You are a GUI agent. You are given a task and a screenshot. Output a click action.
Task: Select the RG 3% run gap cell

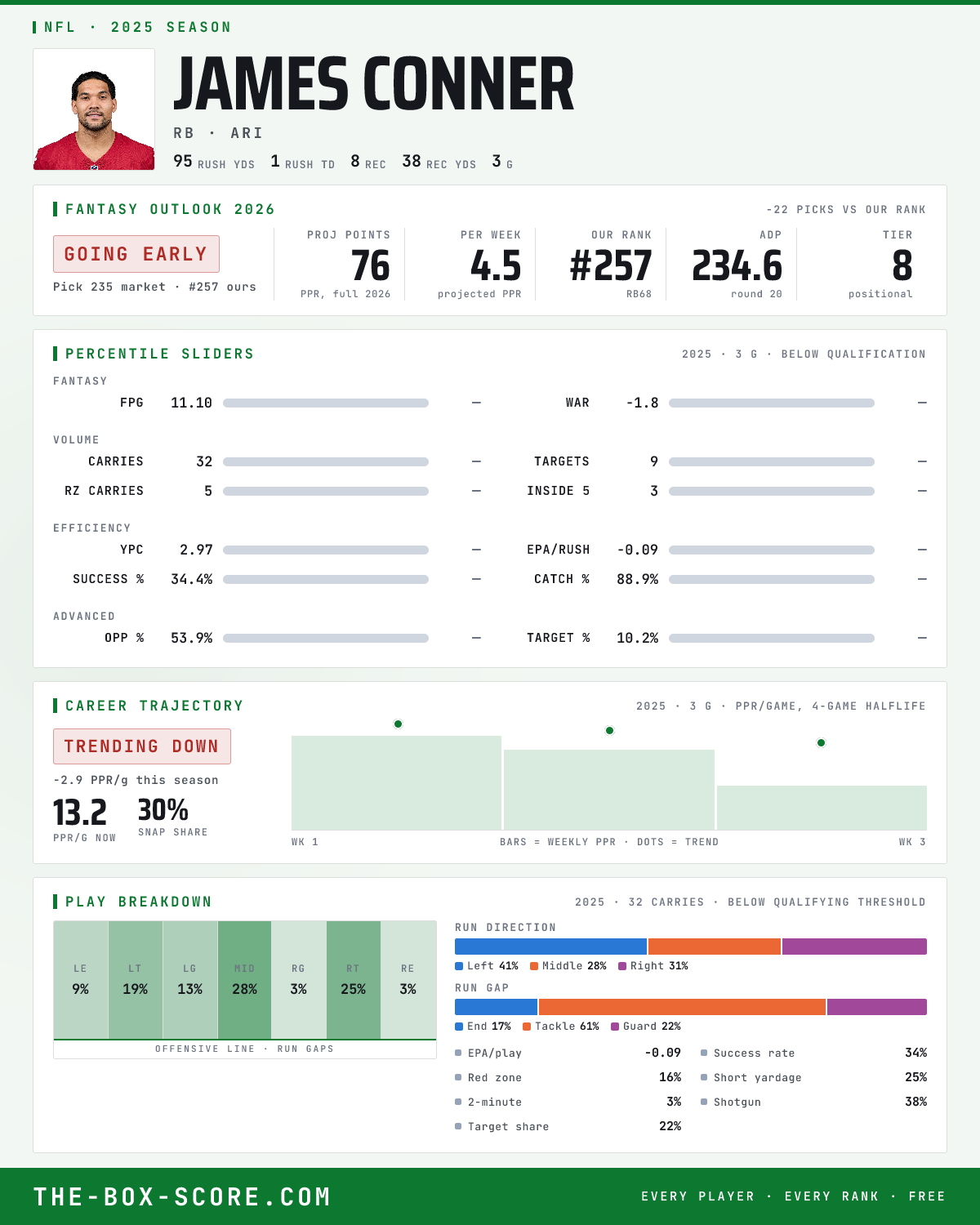[299, 980]
